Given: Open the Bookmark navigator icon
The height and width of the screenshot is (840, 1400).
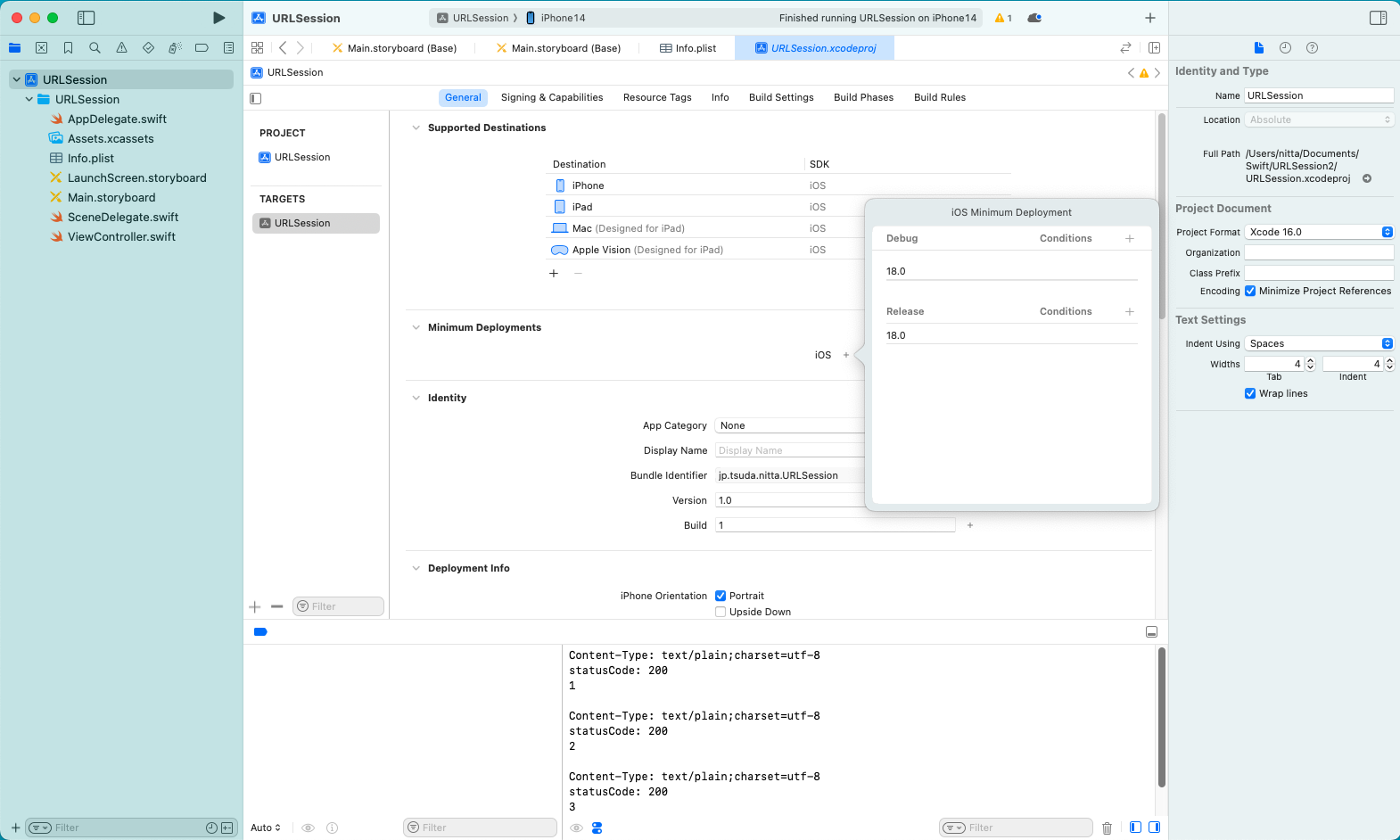Looking at the screenshot, I should 68,48.
